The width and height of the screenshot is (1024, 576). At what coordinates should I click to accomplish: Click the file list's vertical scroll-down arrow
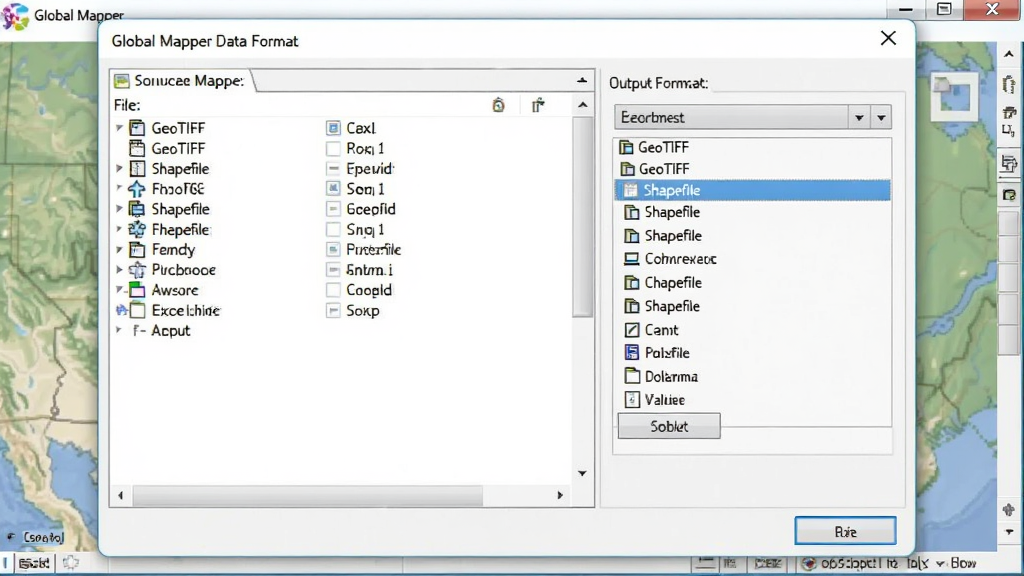582,473
